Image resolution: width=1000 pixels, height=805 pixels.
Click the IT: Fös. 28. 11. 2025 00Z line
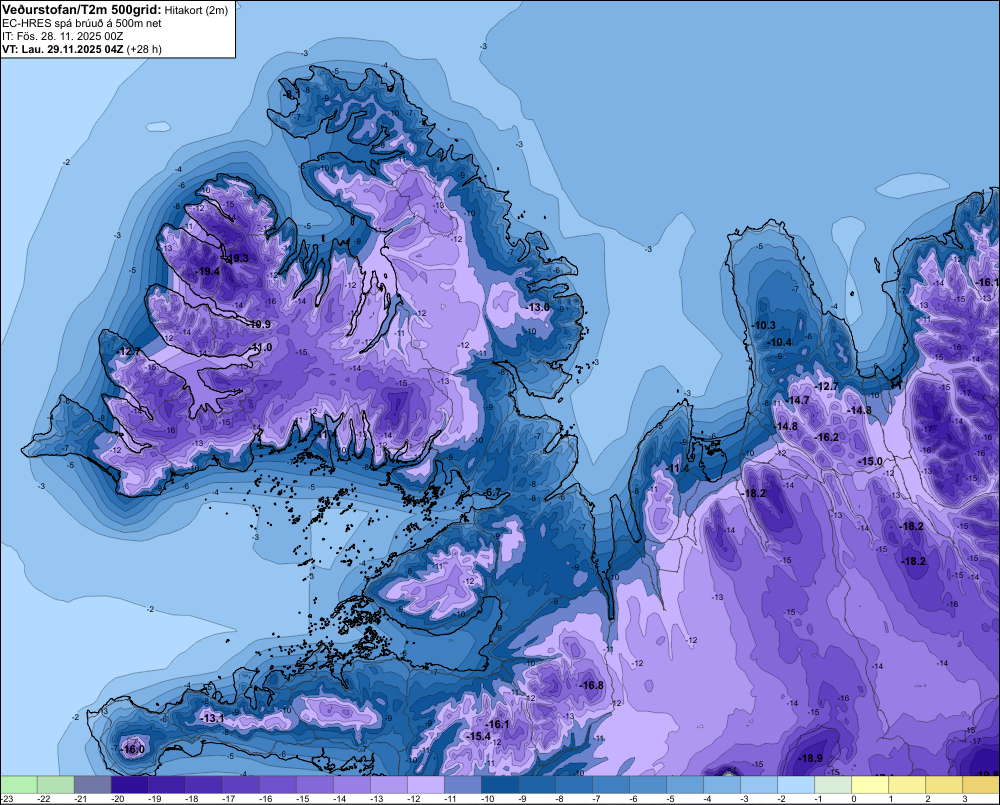pos(62,36)
